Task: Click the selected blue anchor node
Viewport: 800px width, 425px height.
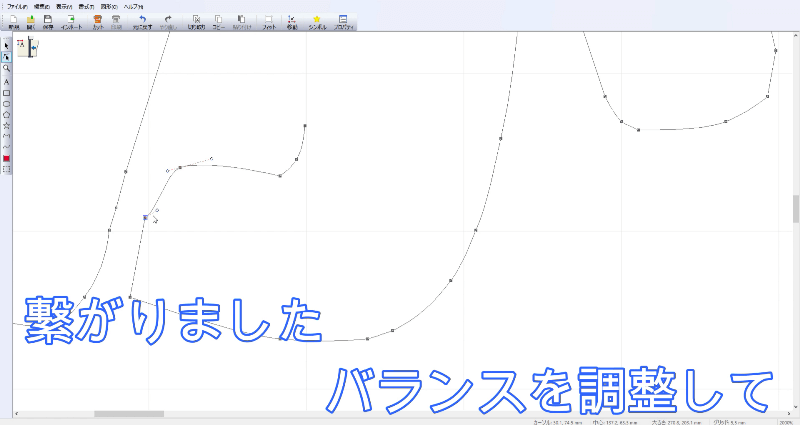Action: (x=145, y=217)
